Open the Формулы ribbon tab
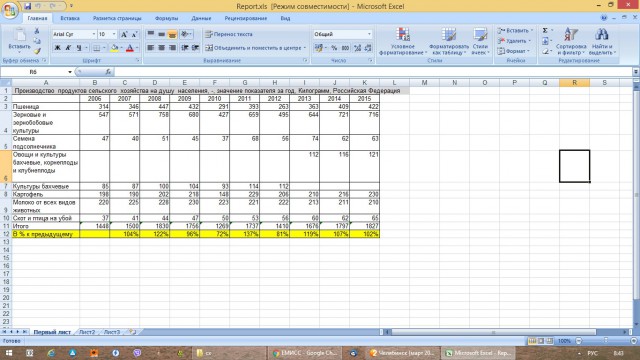640x360 pixels. tap(167, 18)
